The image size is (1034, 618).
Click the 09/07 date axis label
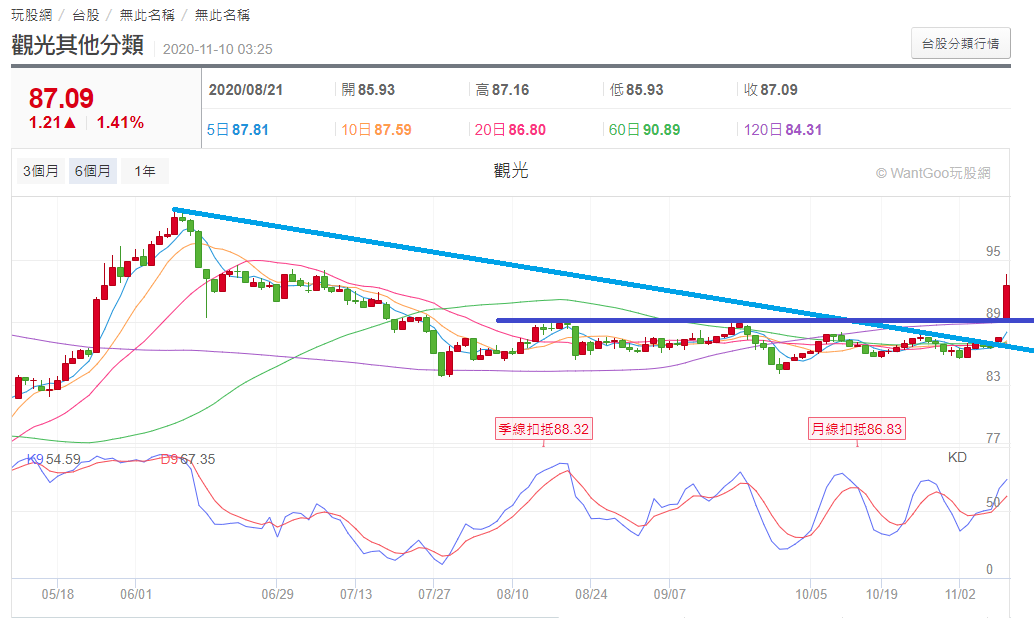pos(669,594)
